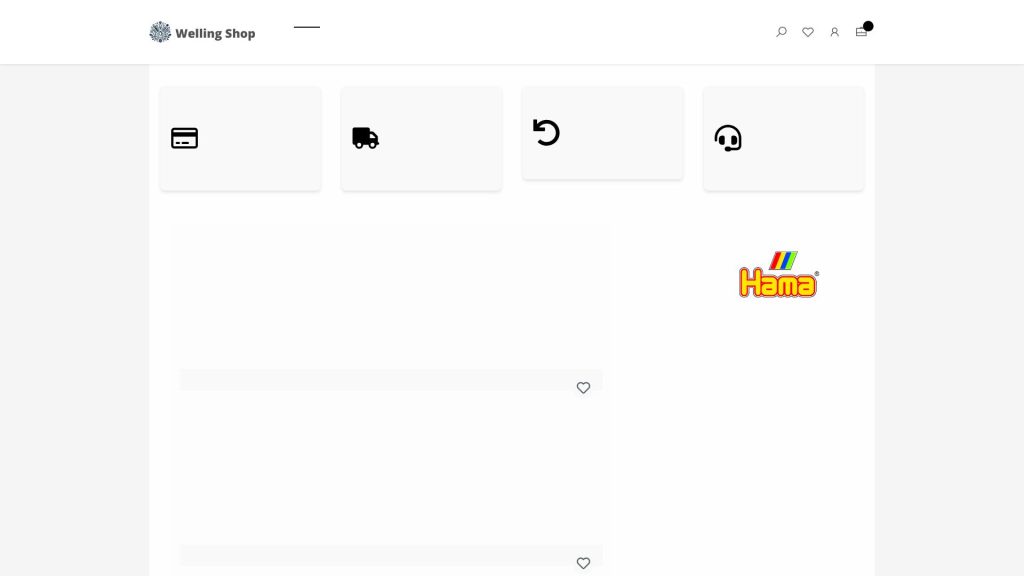Select the customer support feature card
This screenshot has width=1024, height=576.
click(x=784, y=138)
